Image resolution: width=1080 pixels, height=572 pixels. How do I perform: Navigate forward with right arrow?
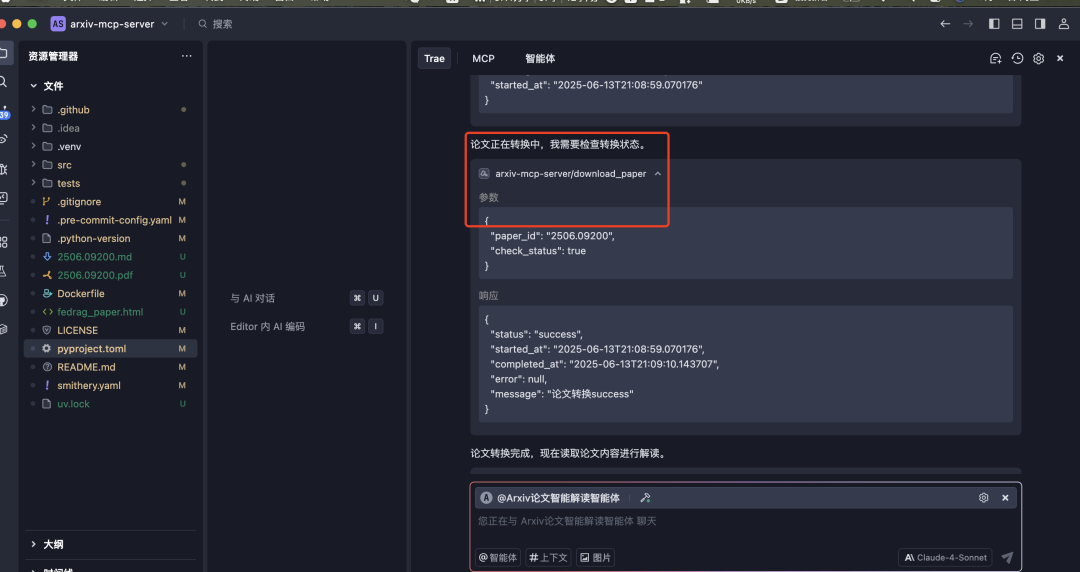(968, 23)
